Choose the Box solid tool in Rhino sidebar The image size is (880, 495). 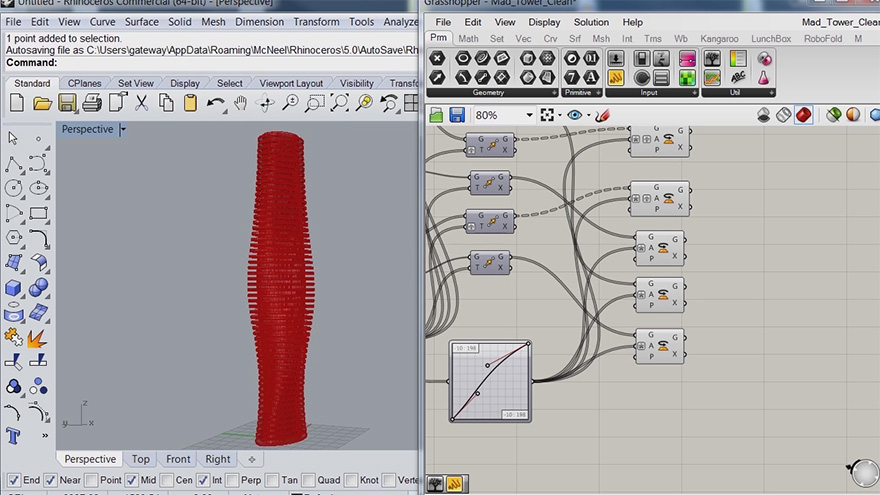[13, 288]
